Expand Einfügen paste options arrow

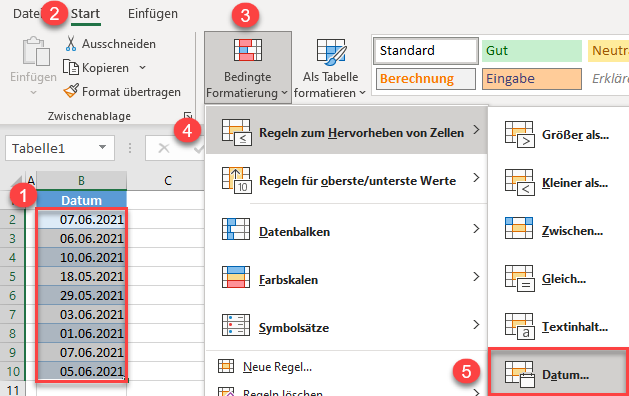pos(34,93)
